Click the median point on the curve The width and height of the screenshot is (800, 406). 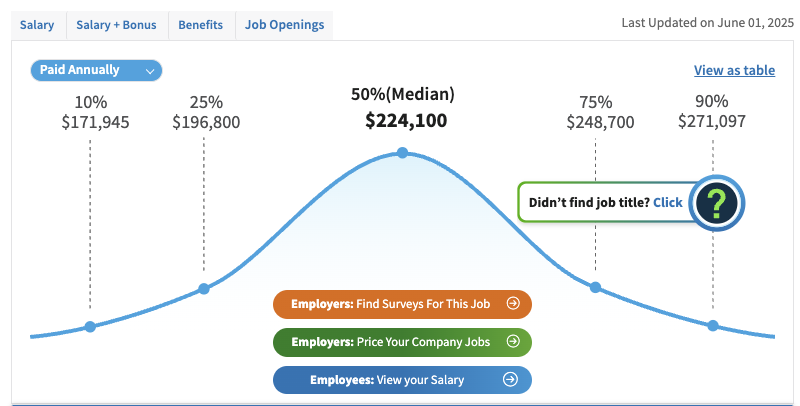402,152
